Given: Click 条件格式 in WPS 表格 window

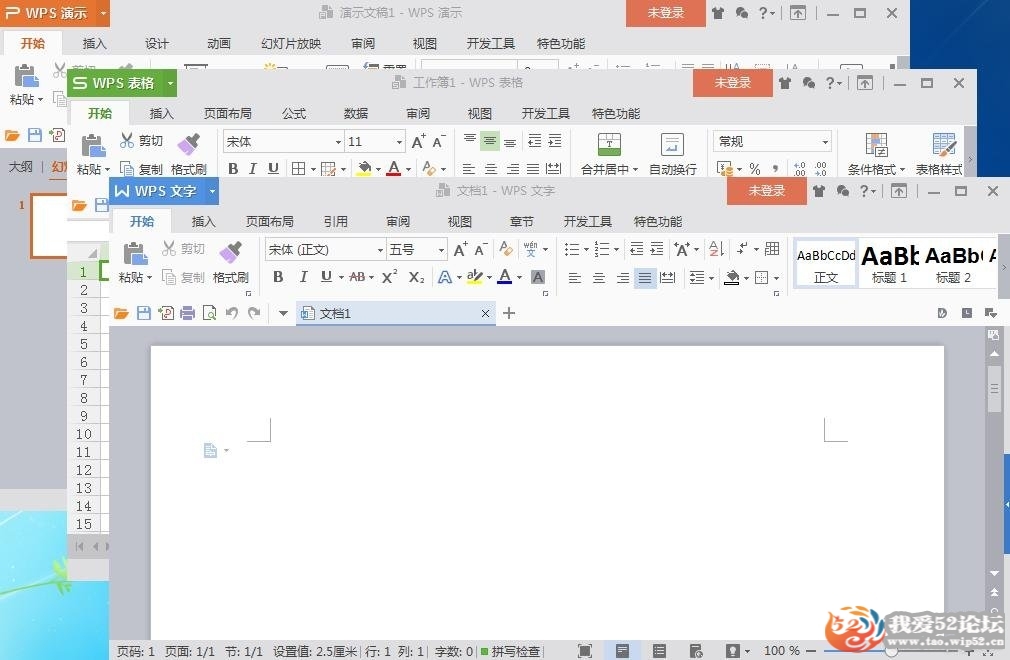Looking at the screenshot, I should 877,154.
